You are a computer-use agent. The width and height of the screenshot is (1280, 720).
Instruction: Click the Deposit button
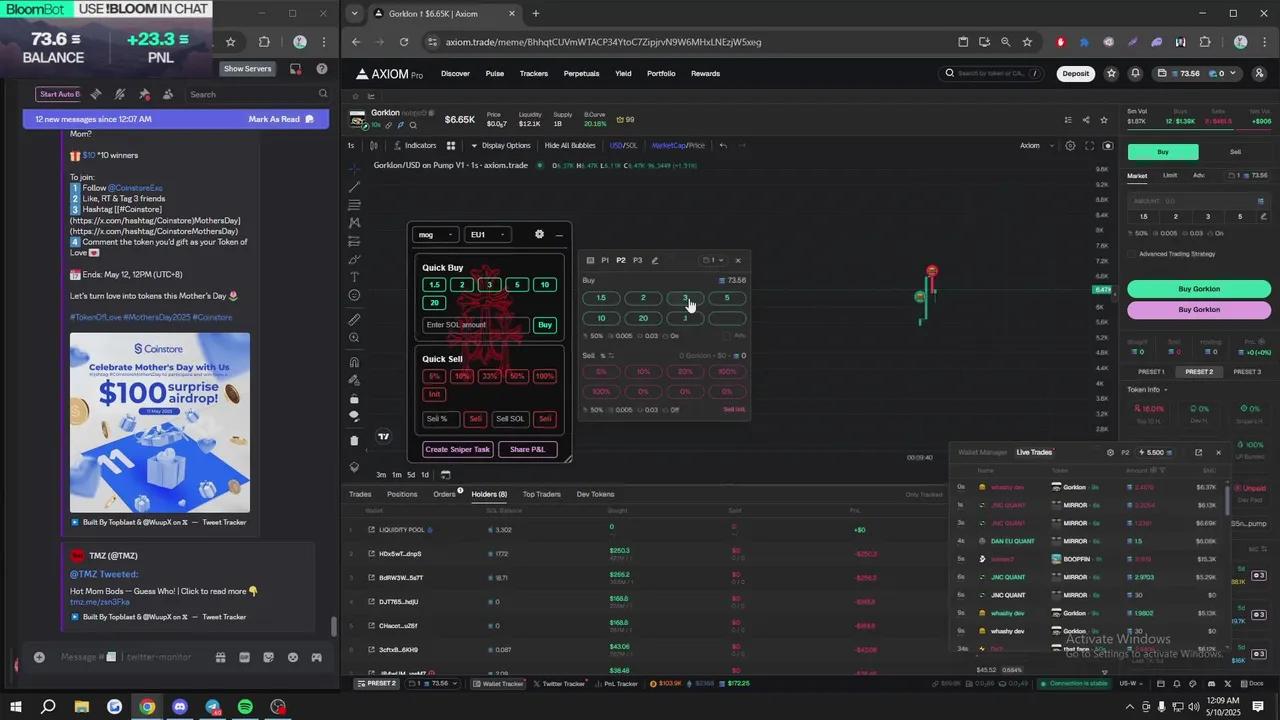point(1076,73)
